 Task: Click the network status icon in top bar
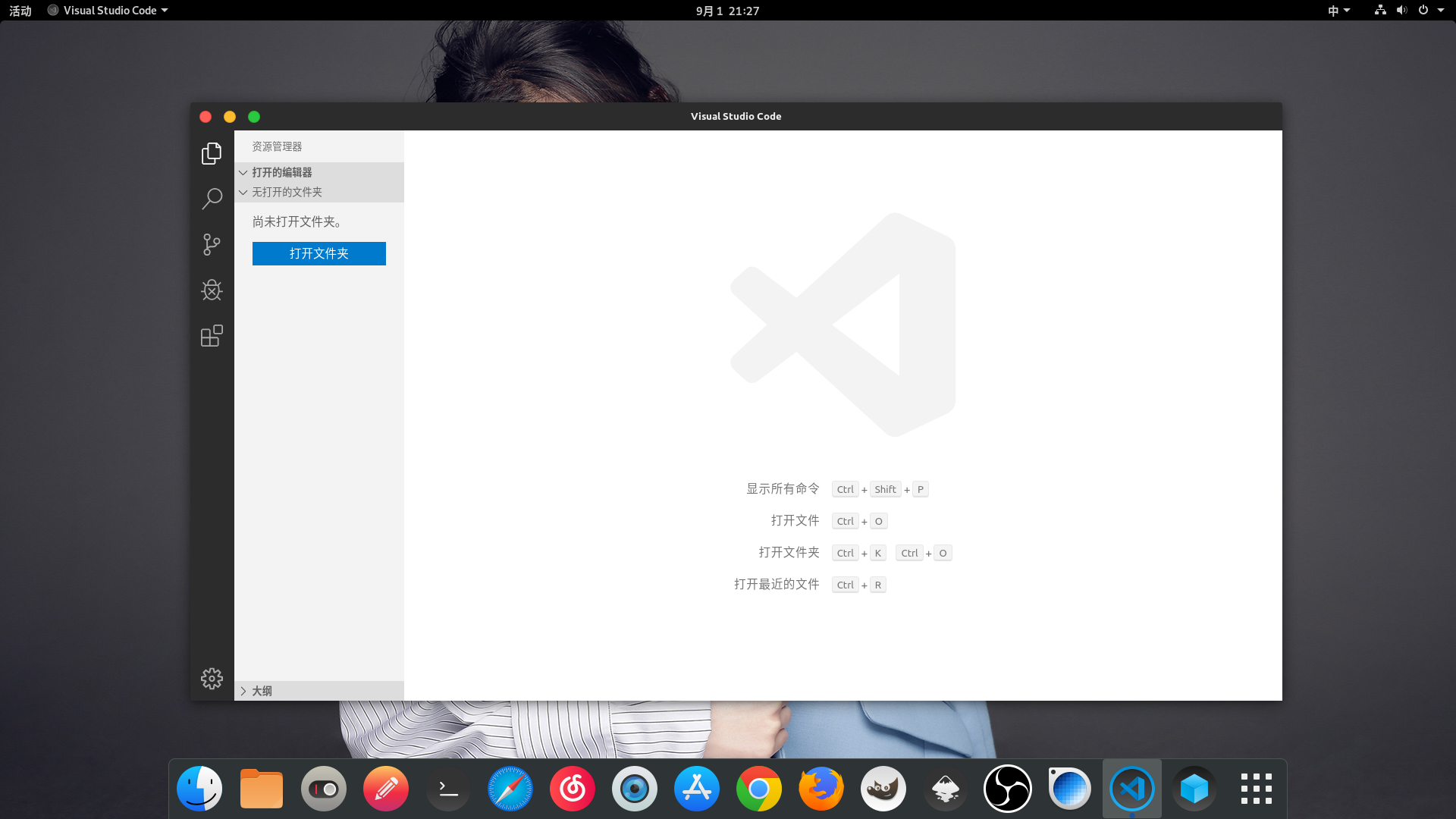[x=1380, y=11]
